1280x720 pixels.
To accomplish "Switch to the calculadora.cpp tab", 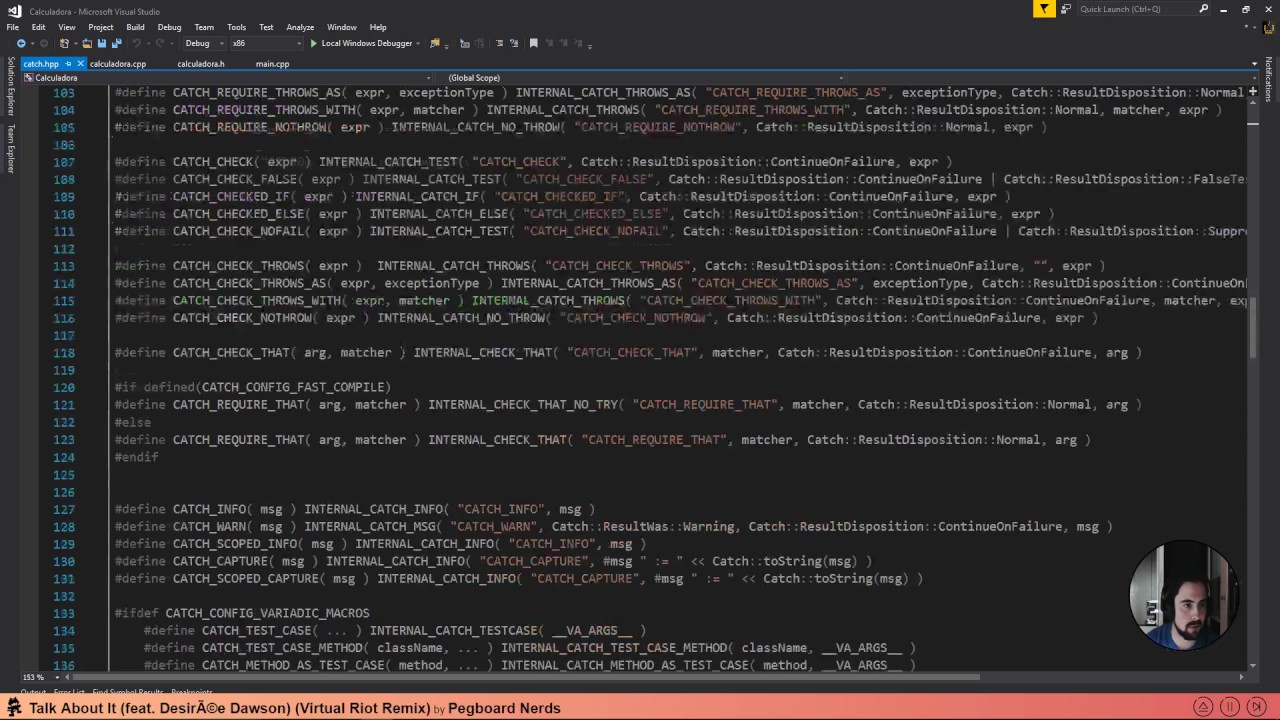I will tap(118, 64).
